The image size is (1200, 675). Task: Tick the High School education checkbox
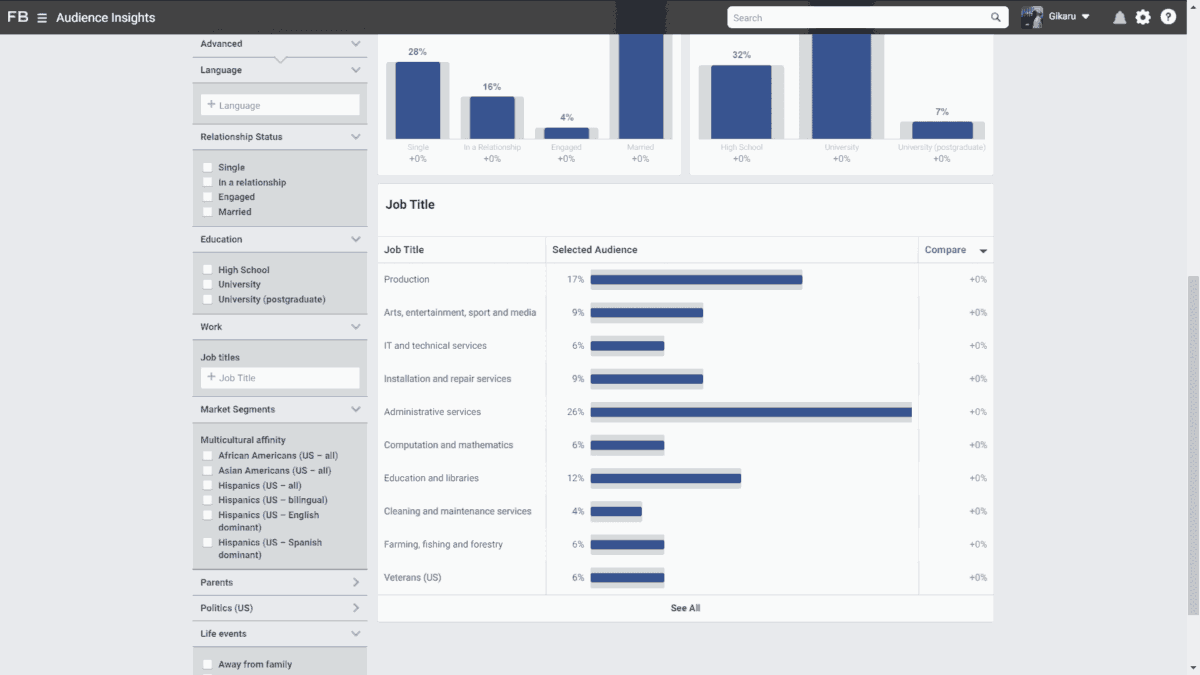coord(207,269)
